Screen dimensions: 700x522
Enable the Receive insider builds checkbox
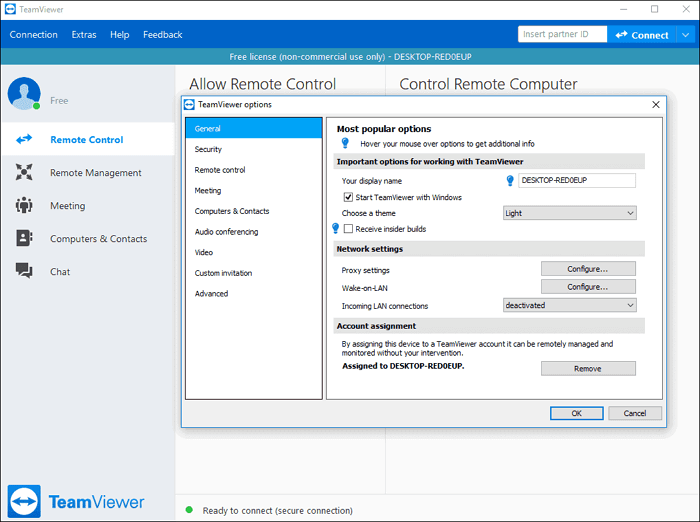tap(348, 229)
